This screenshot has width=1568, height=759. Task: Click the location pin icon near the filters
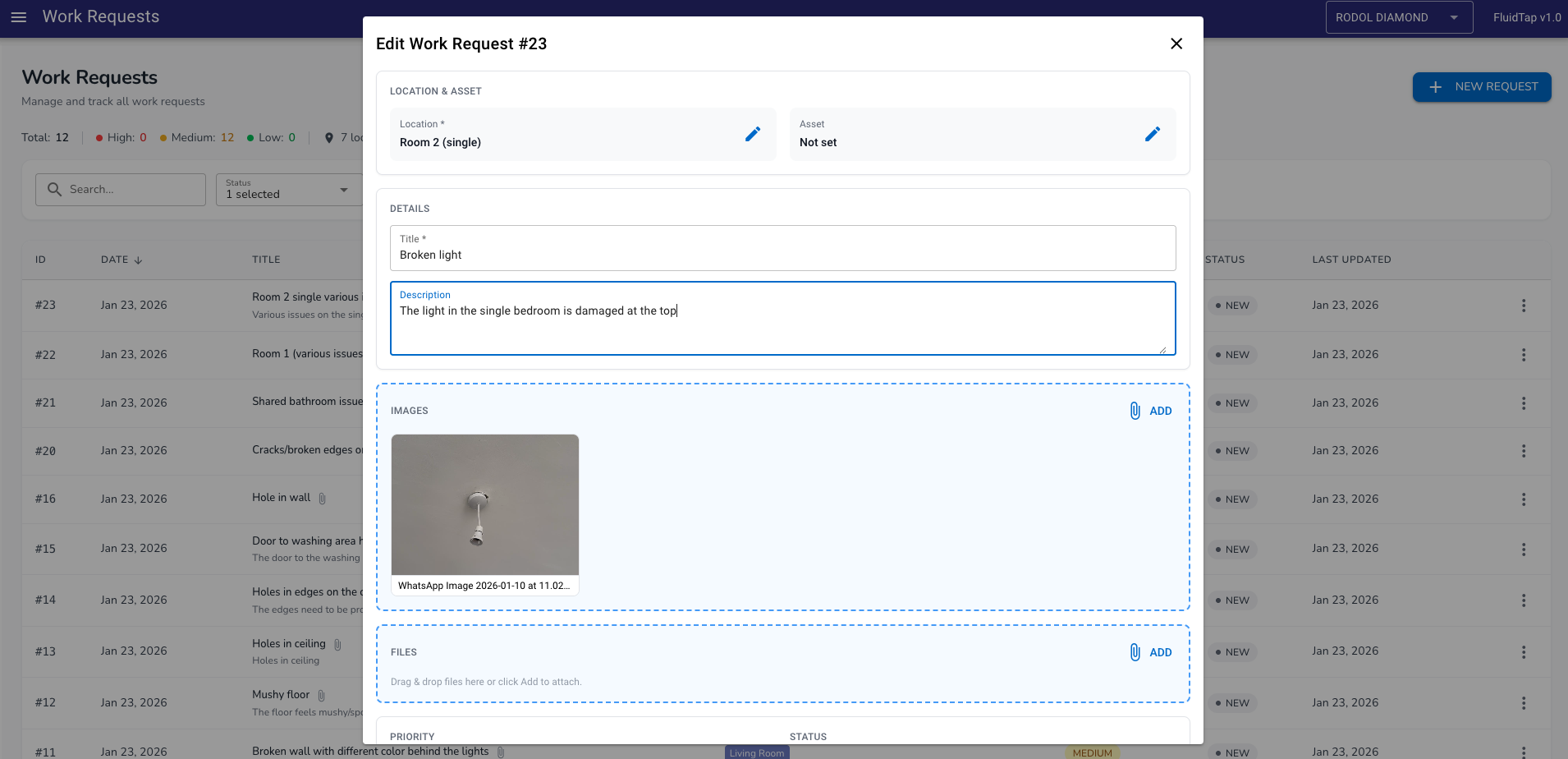[x=331, y=137]
